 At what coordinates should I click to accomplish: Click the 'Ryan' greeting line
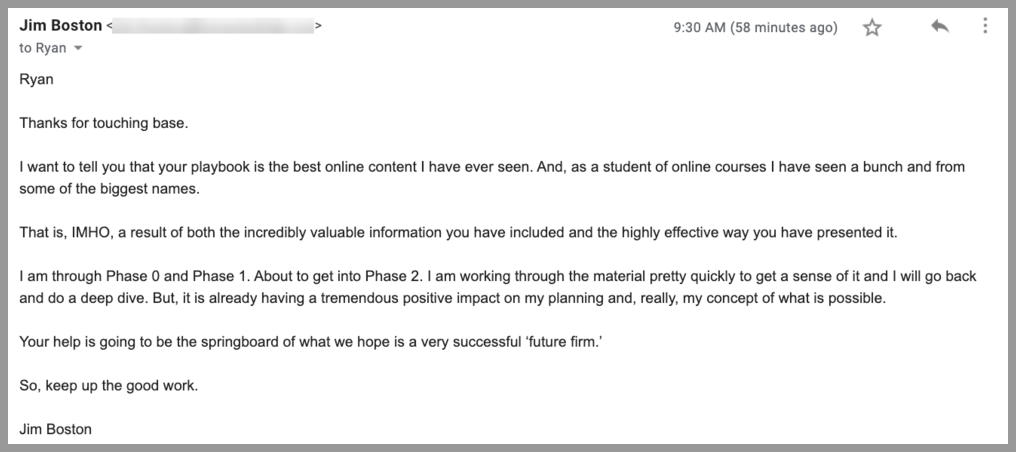point(36,80)
